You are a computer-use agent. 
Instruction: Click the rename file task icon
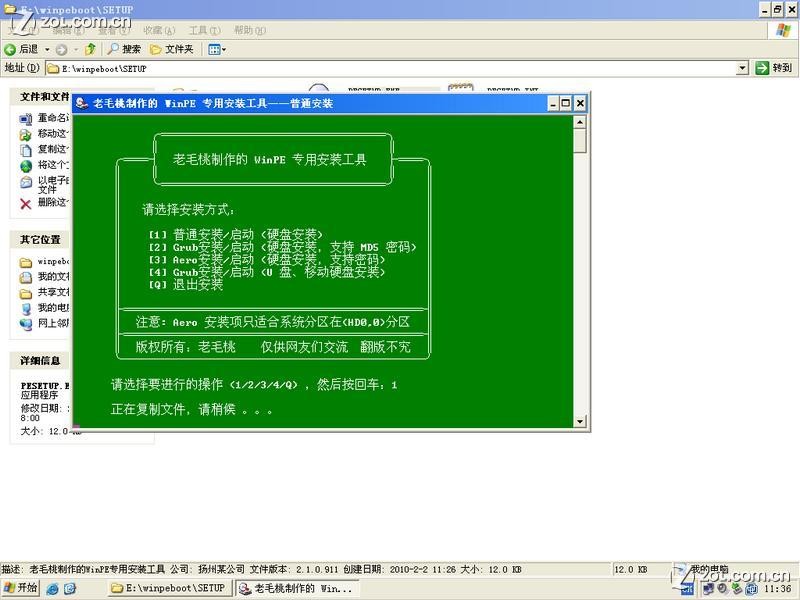(x=26, y=118)
